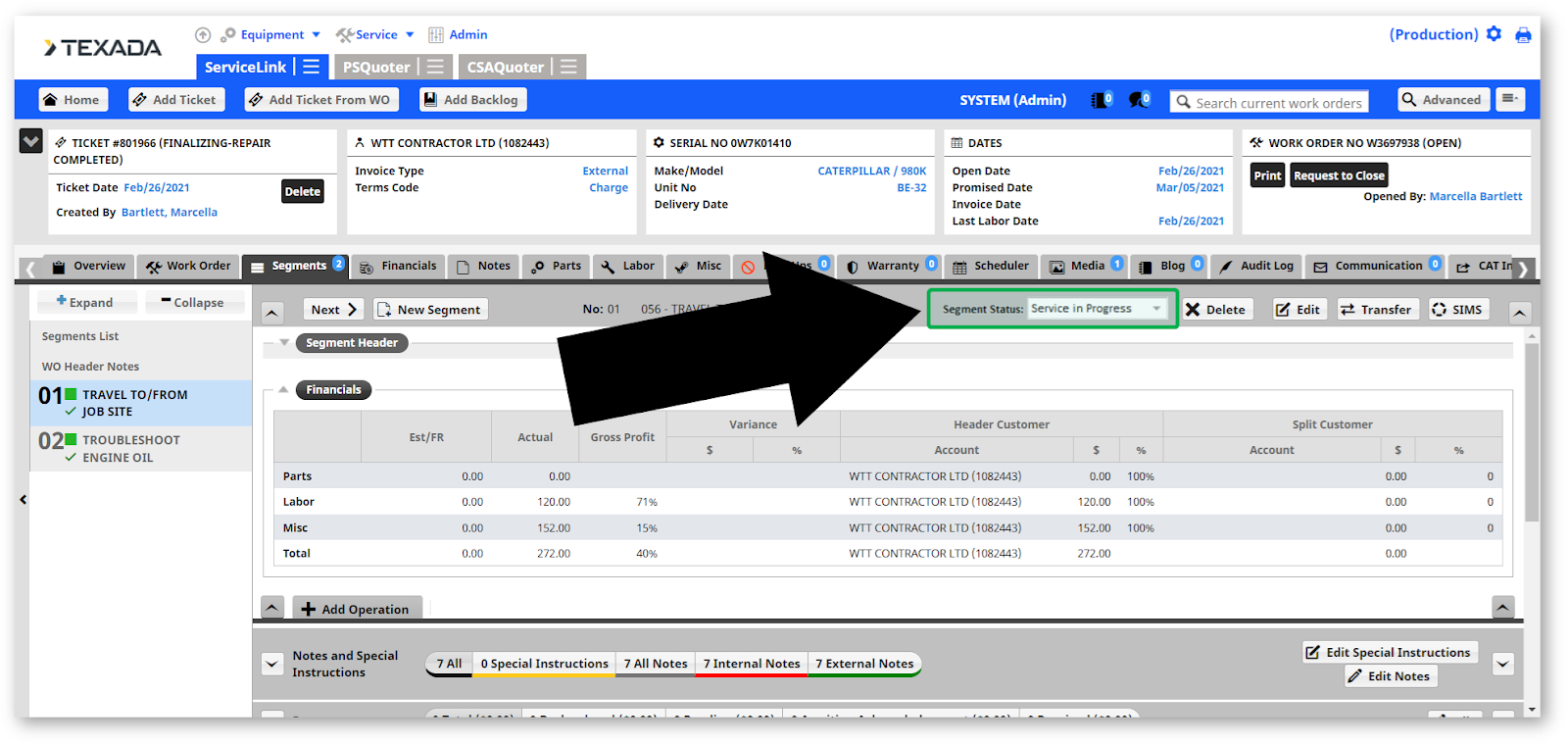This screenshot has width=1568, height=745.
Task: Select segment 01 TRAVEL TO/FROM
Action: (140, 404)
